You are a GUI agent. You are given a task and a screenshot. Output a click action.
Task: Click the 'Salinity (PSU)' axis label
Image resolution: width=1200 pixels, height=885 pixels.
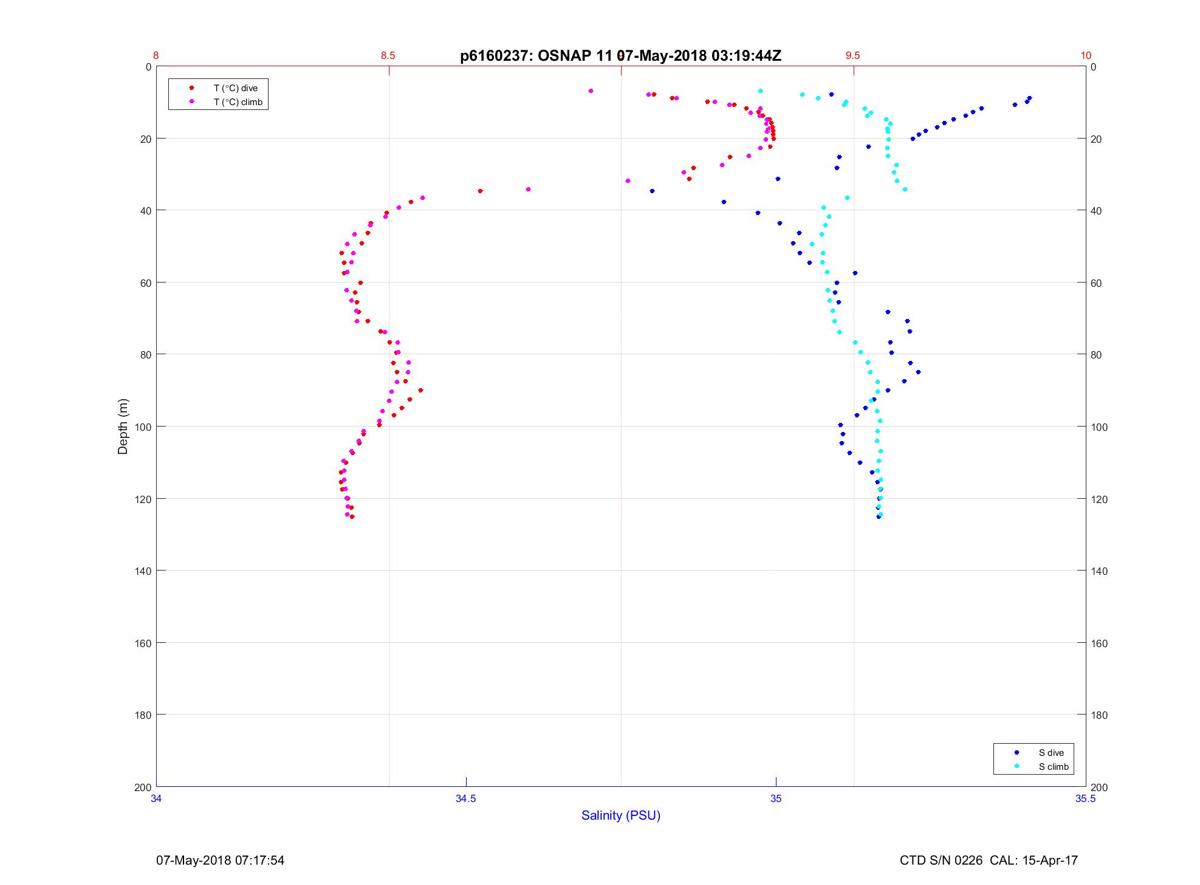pyautogui.click(x=621, y=816)
